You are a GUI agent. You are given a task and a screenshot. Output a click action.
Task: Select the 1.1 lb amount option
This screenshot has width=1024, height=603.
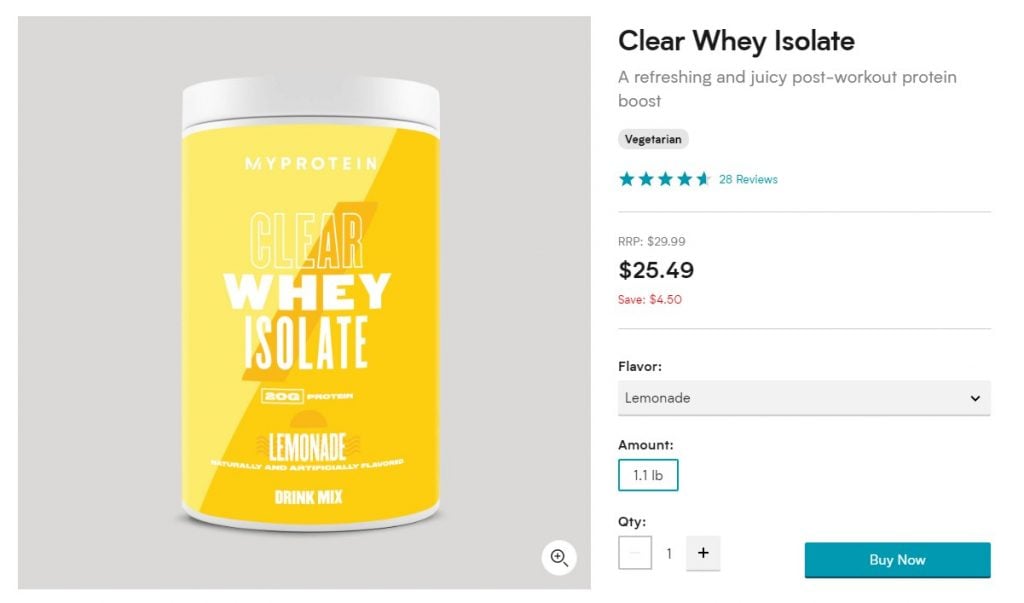click(648, 475)
